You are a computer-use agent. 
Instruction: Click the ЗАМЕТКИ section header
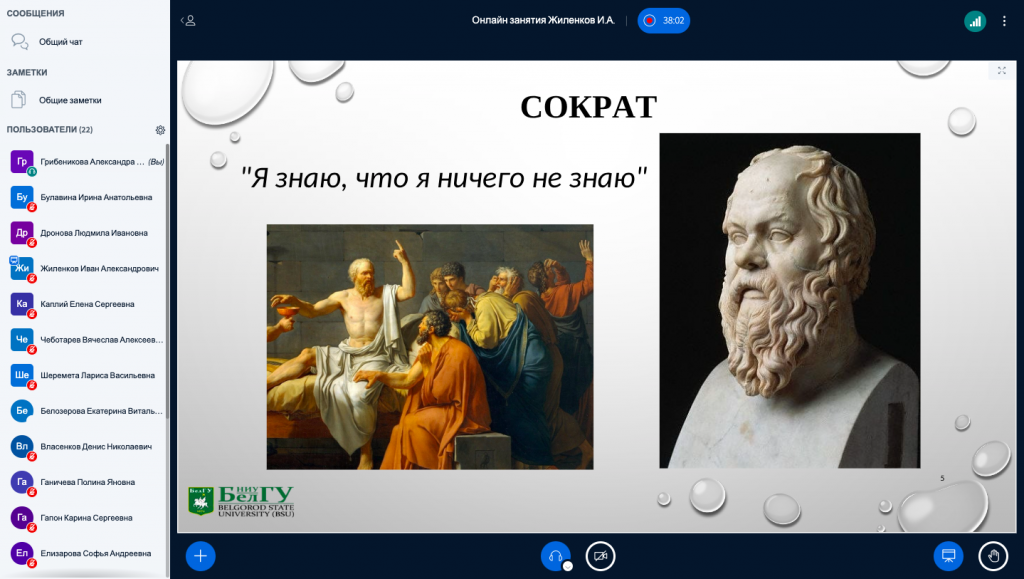coord(27,72)
